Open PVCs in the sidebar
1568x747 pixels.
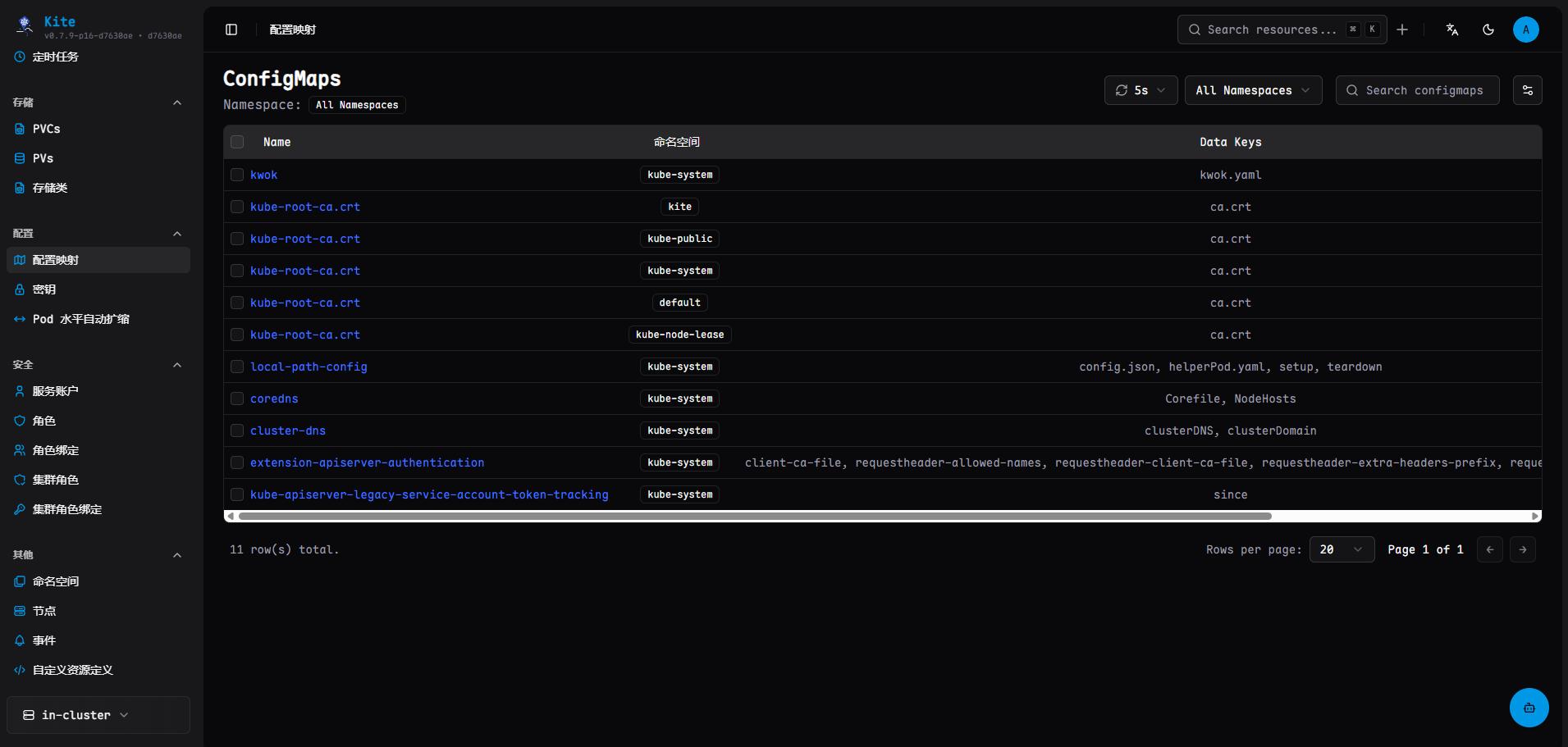pos(98,129)
